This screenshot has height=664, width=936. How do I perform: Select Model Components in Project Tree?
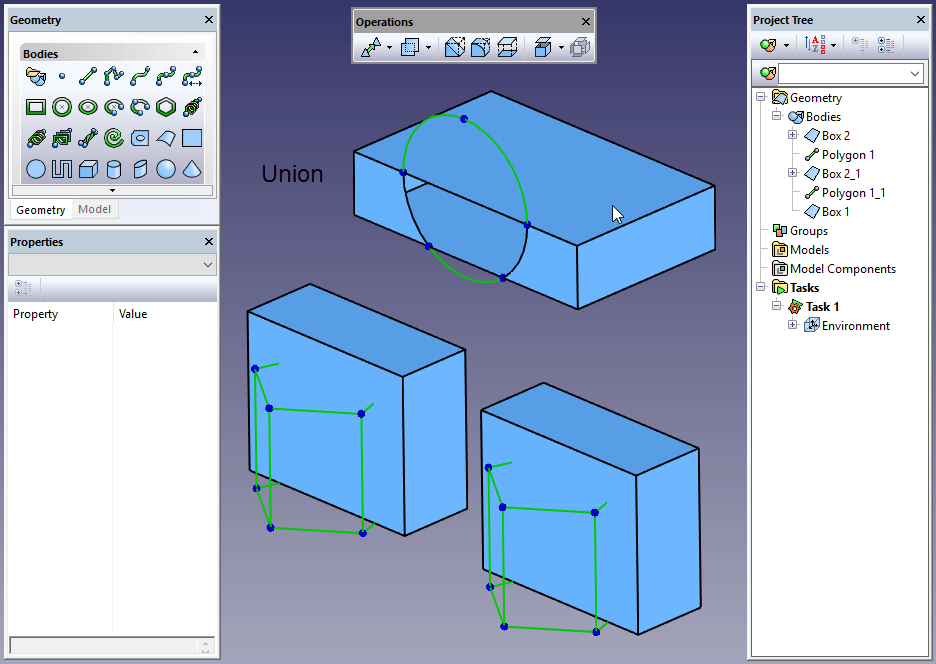click(842, 269)
